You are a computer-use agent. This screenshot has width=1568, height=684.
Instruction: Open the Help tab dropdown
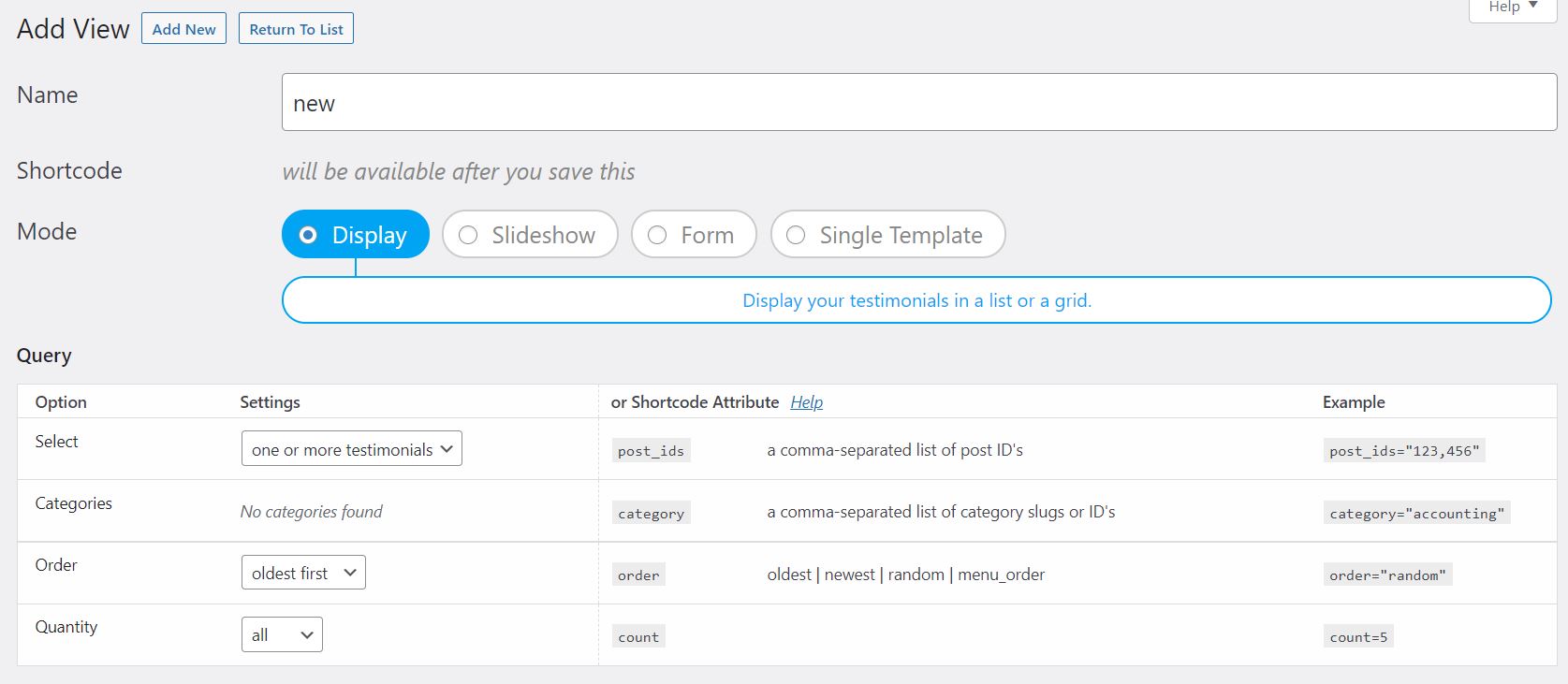point(1512,7)
